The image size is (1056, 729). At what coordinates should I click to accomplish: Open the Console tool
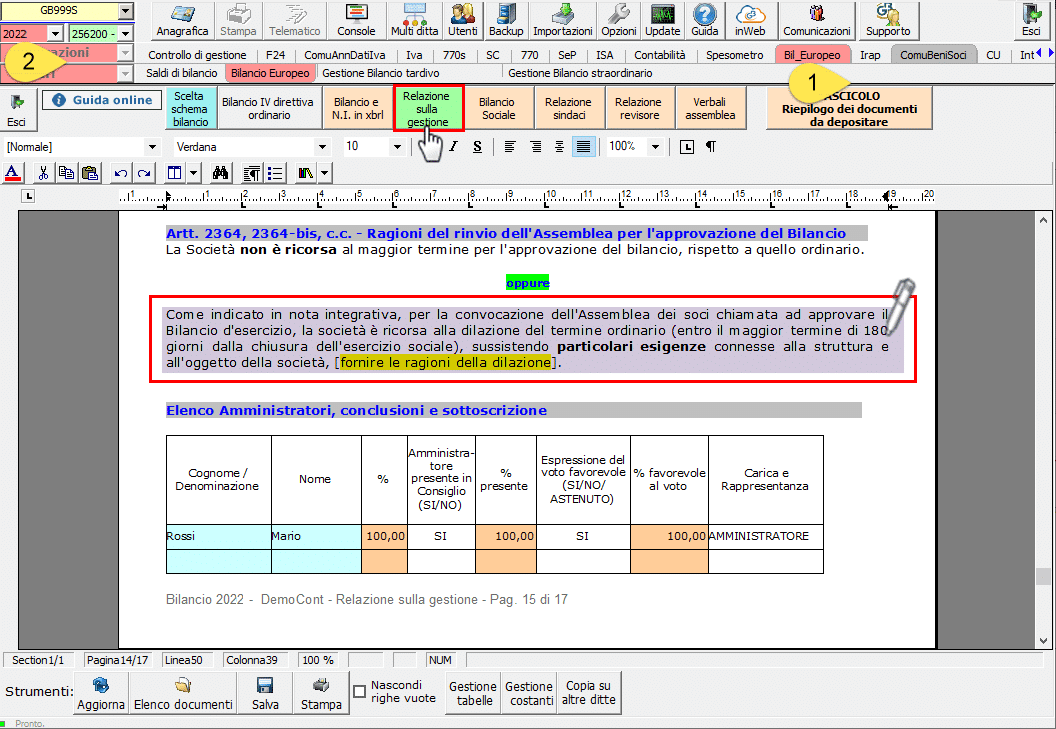tap(356, 20)
